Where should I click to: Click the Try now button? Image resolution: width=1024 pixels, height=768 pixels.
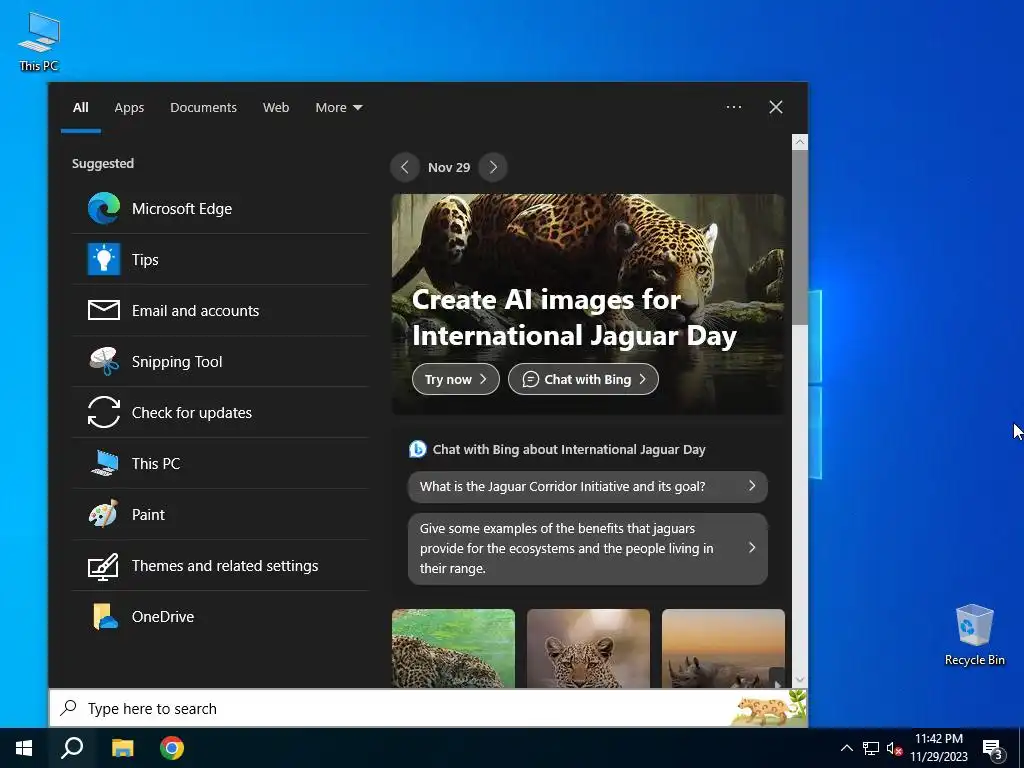456,379
